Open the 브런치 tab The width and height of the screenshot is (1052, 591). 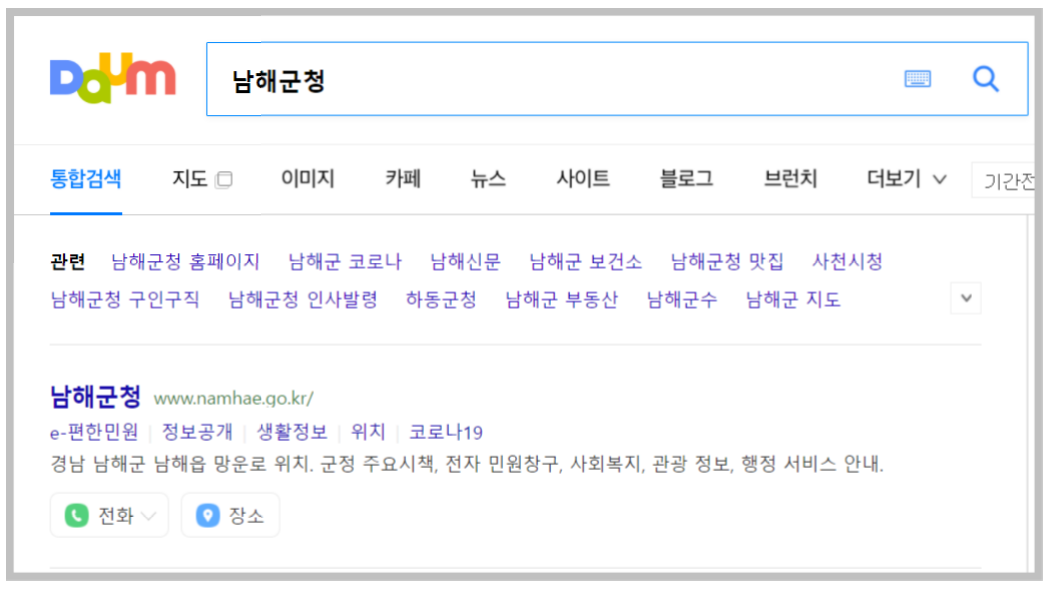click(790, 178)
